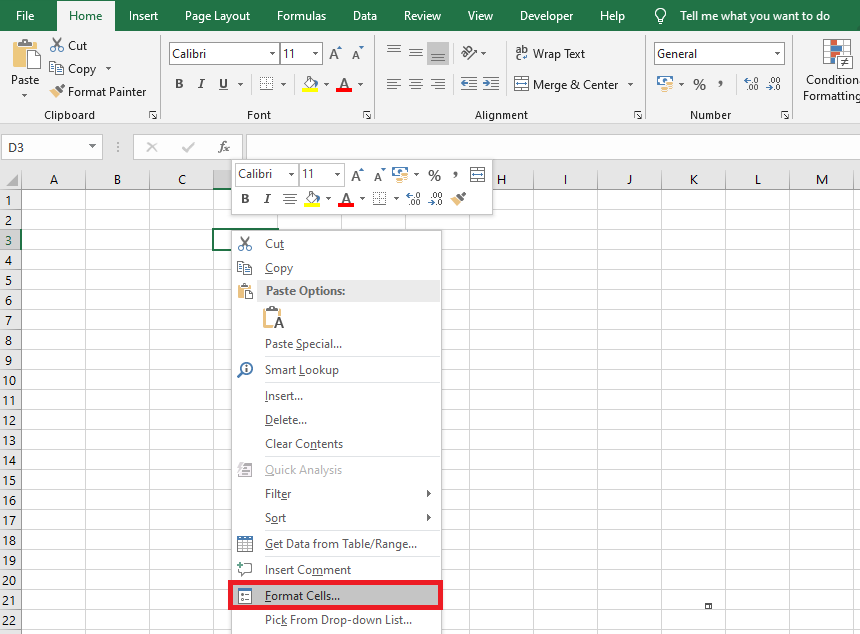860x634 pixels.
Task: Click the Center align icon in ribbon
Action: click(x=416, y=85)
